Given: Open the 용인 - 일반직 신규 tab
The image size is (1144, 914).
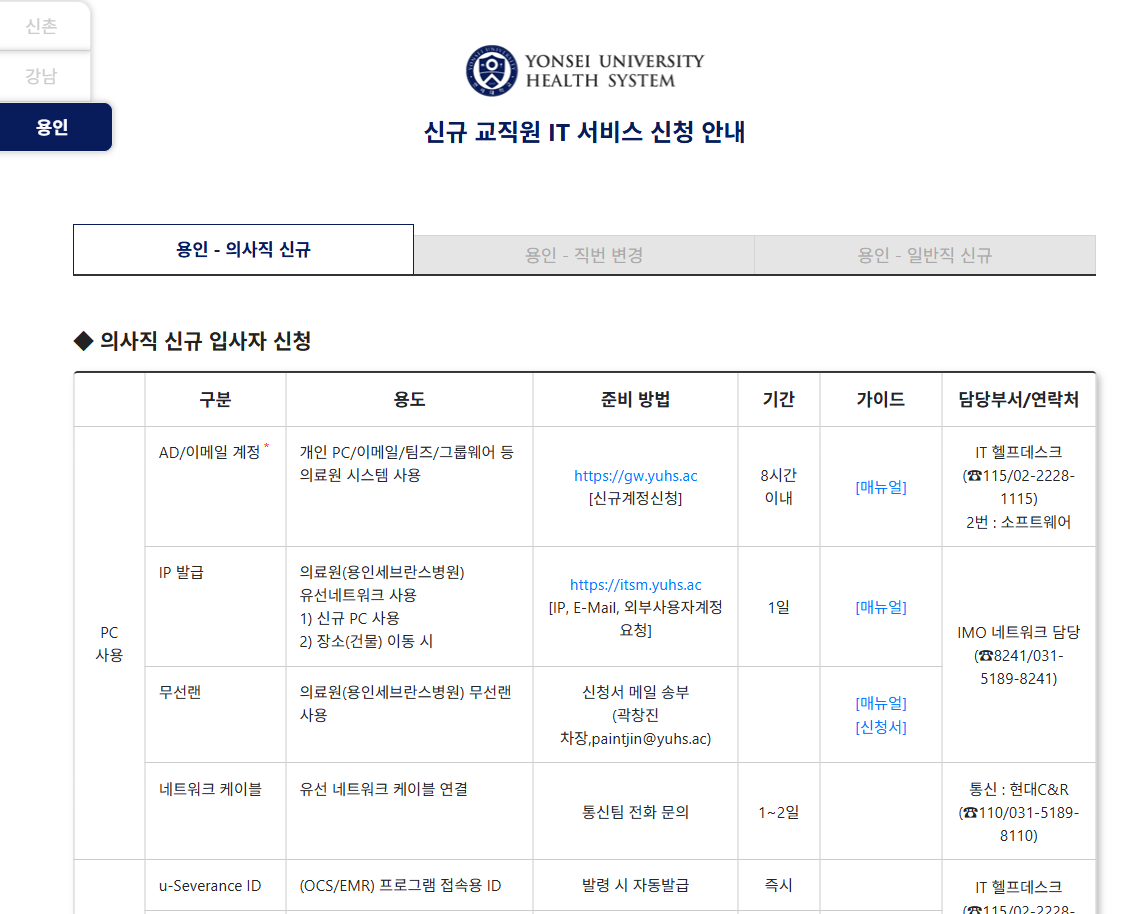Looking at the screenshot, I should (x=924, y=255).
